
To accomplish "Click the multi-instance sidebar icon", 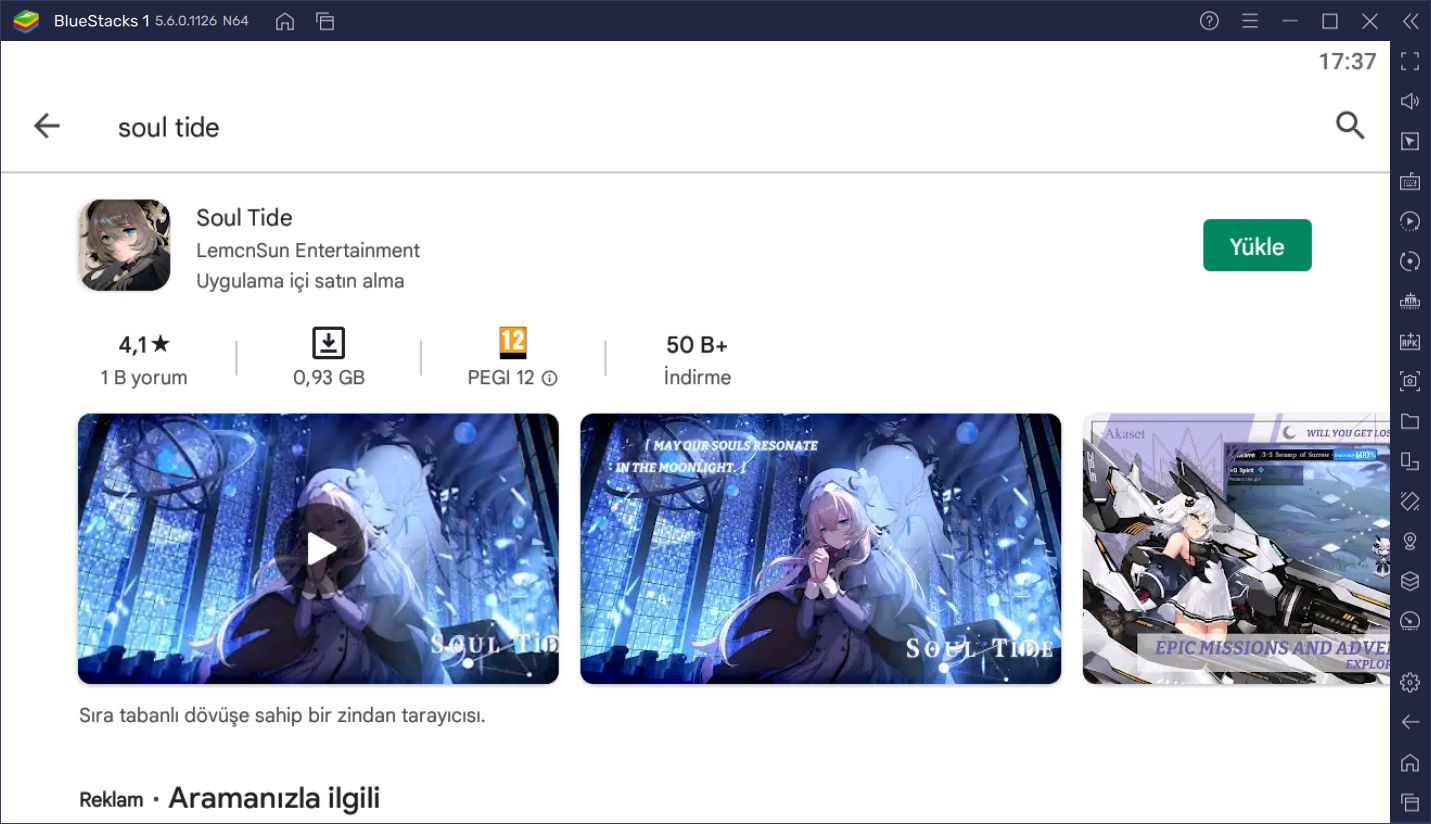I will [1410, 461].
